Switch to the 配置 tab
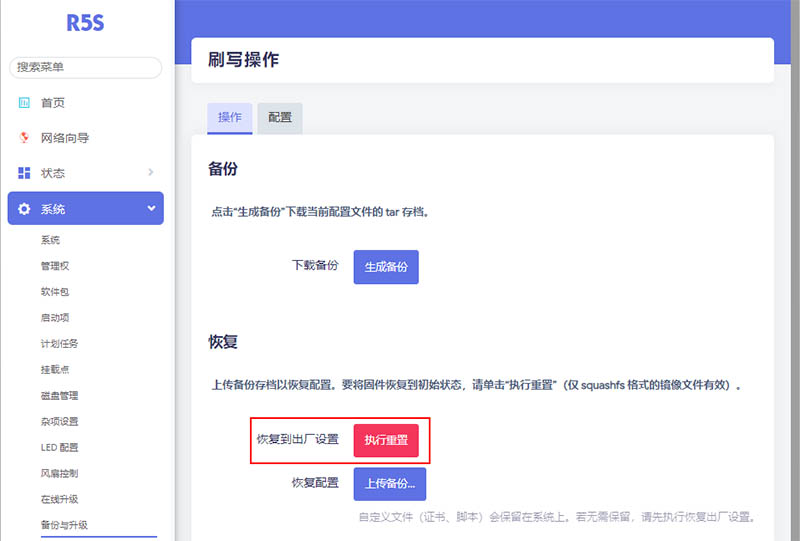Image resolution: width=800 pixels, height=541 pixels. (280, 117)
